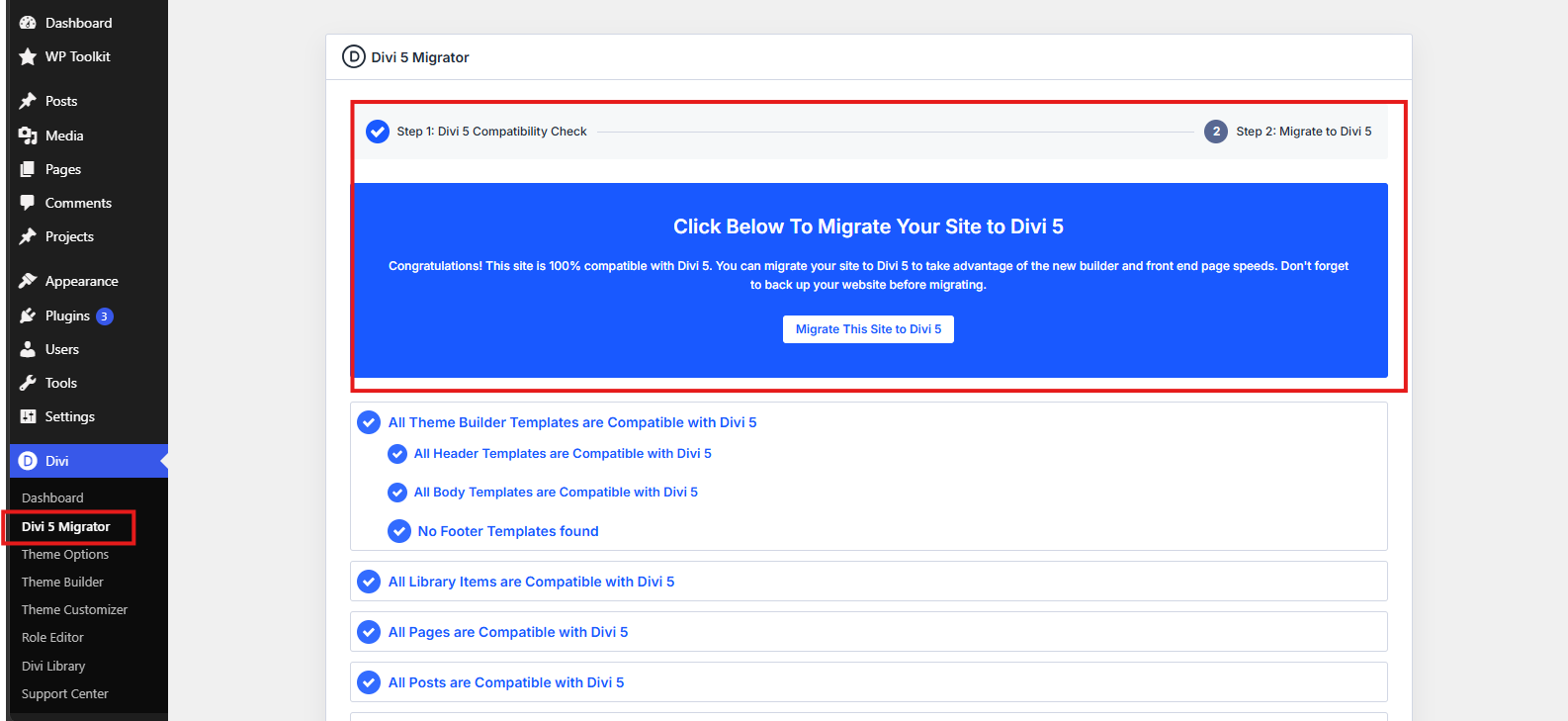The width and height of the screenshot is (1568, 721).
Task: Open Support Center submenu link
Action: pos(65,693)
